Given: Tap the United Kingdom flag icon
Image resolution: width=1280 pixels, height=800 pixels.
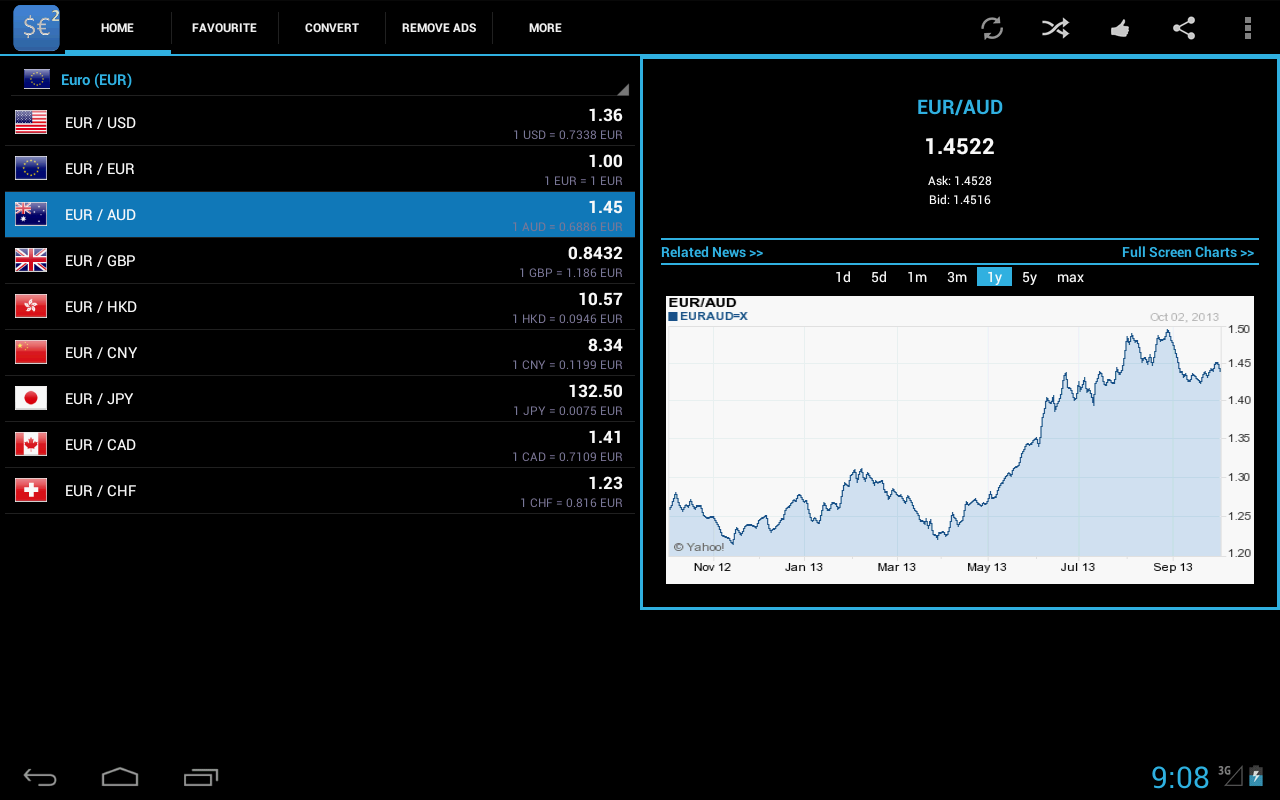Looking at the screenshot, I should [31, 260].
